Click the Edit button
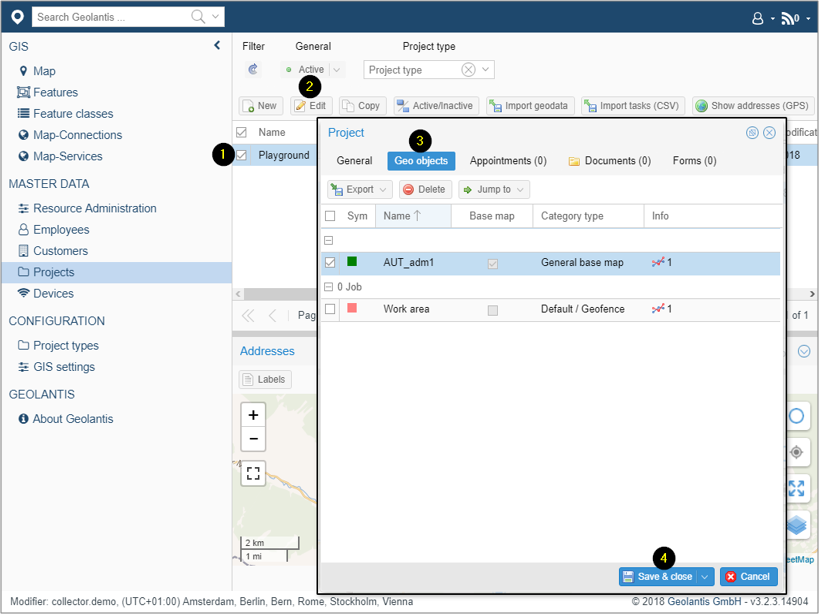Image resolution: width=819 pixels, height=614 pixels. point(310,105)
